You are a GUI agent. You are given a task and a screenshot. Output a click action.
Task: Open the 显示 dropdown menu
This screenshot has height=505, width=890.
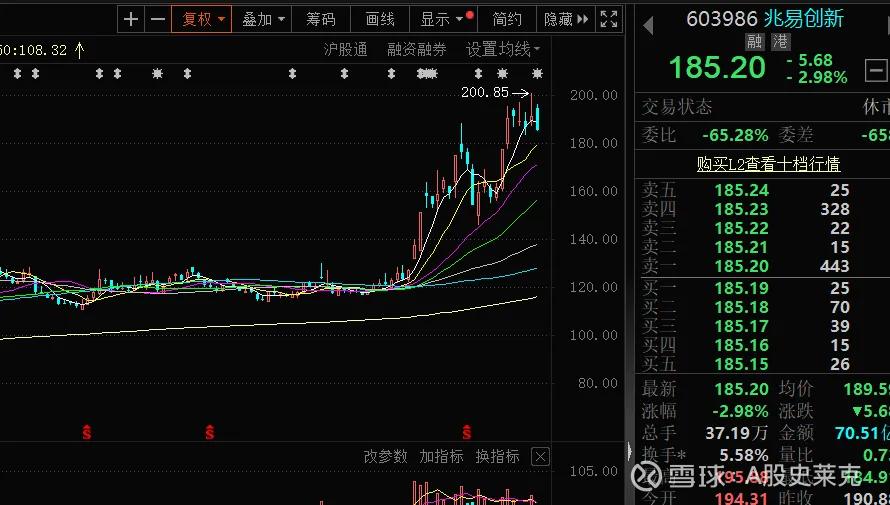(x=443, y=20)
